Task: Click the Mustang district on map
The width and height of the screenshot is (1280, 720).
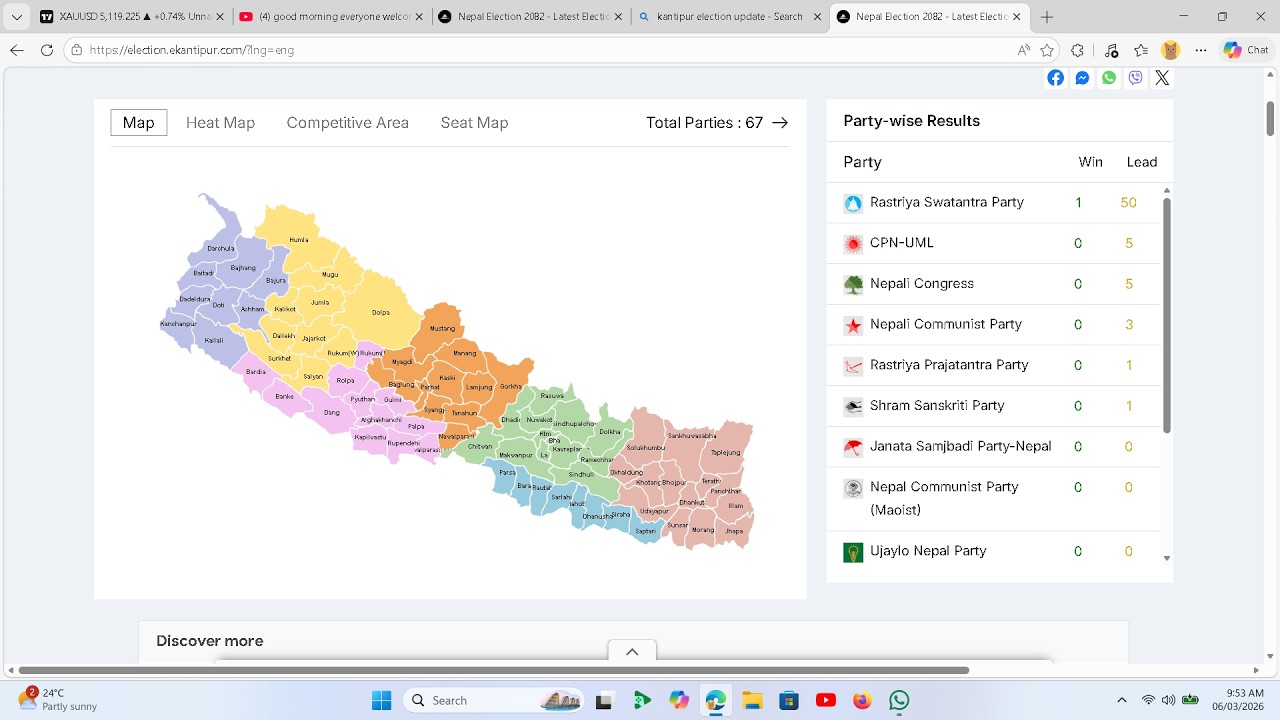Action: click(x=442, y=328)
